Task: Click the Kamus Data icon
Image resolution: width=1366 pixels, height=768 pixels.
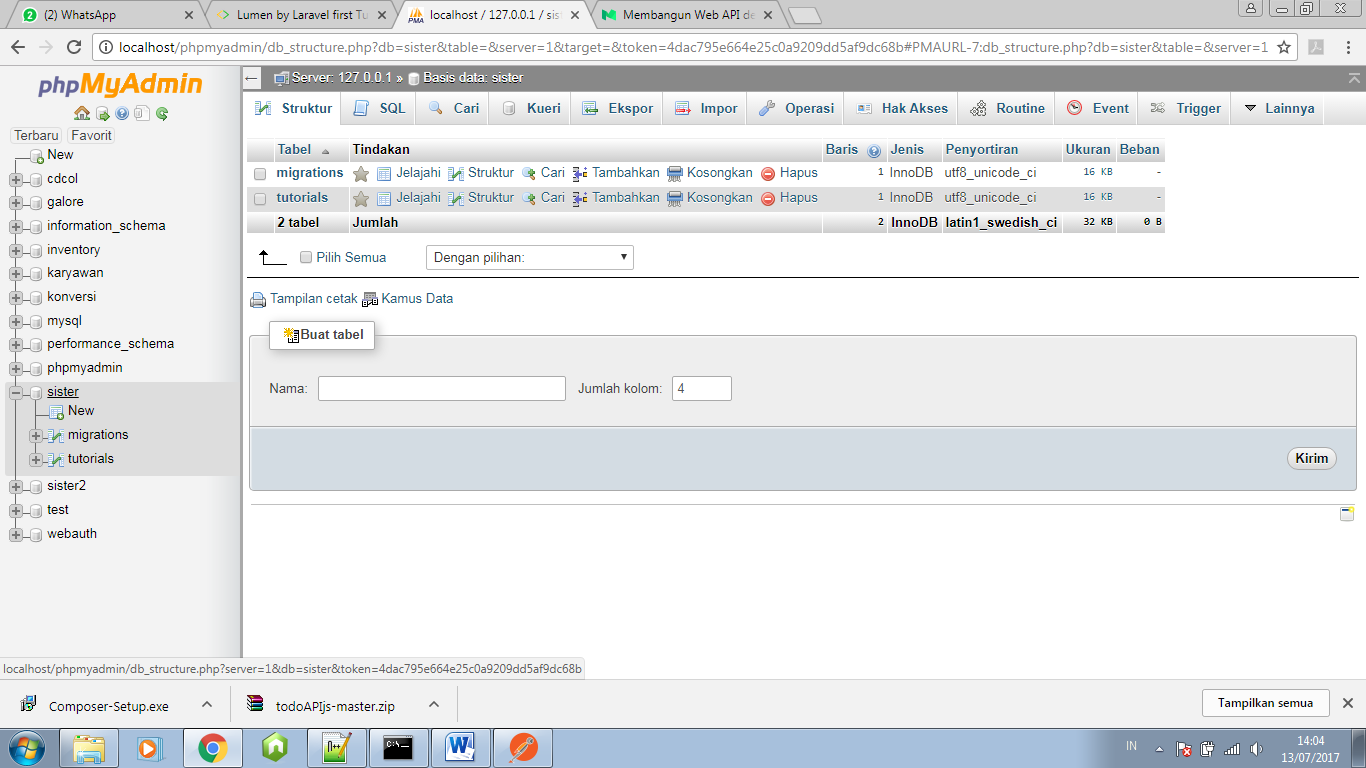Action: [370, 298]
